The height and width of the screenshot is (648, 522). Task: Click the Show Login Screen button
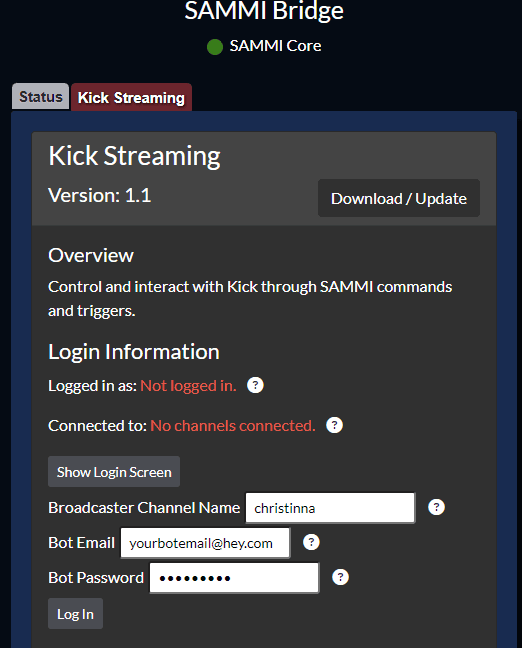point(114,472)
